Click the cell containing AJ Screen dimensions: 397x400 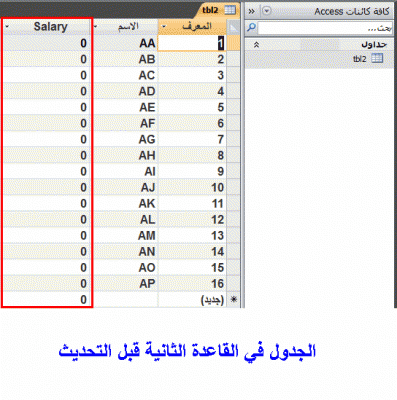click(x=125, y=187)
